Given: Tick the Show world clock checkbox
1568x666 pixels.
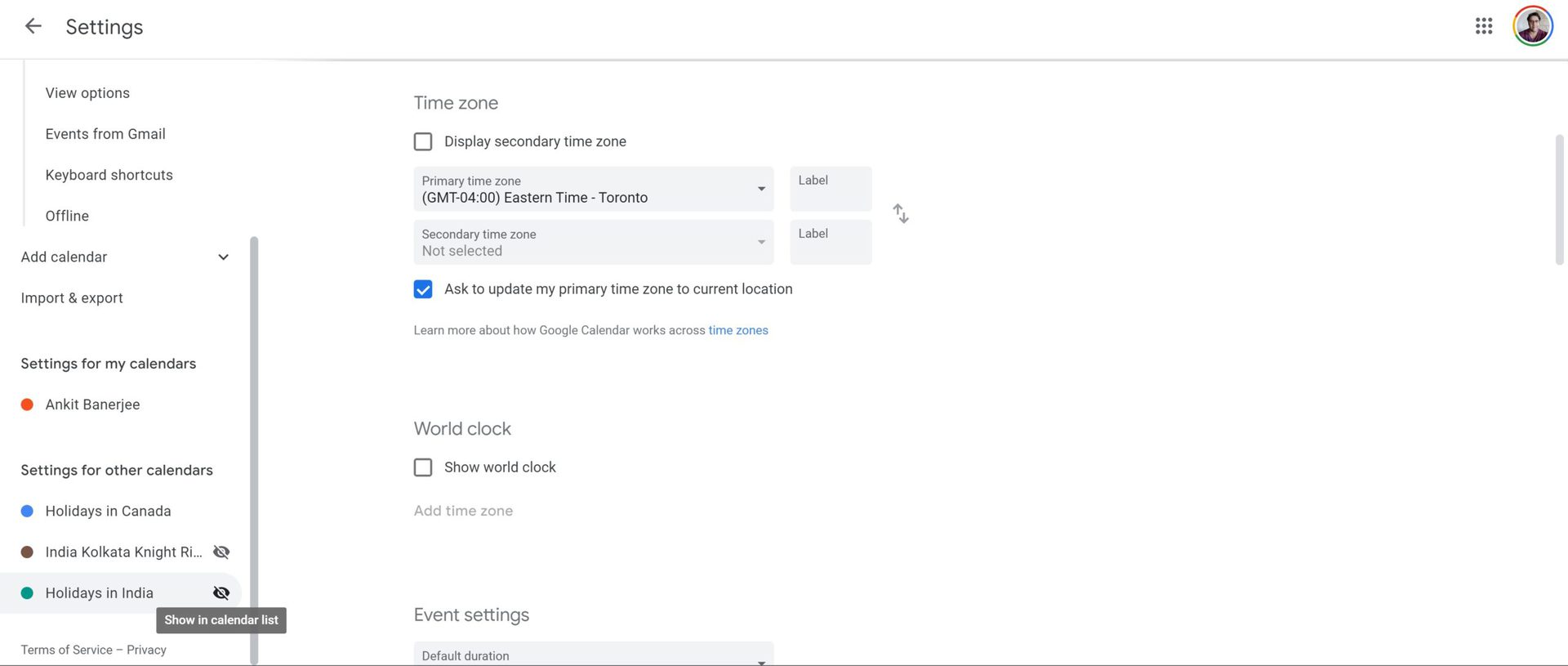Looking at the screenshot, I should (423, 467).
